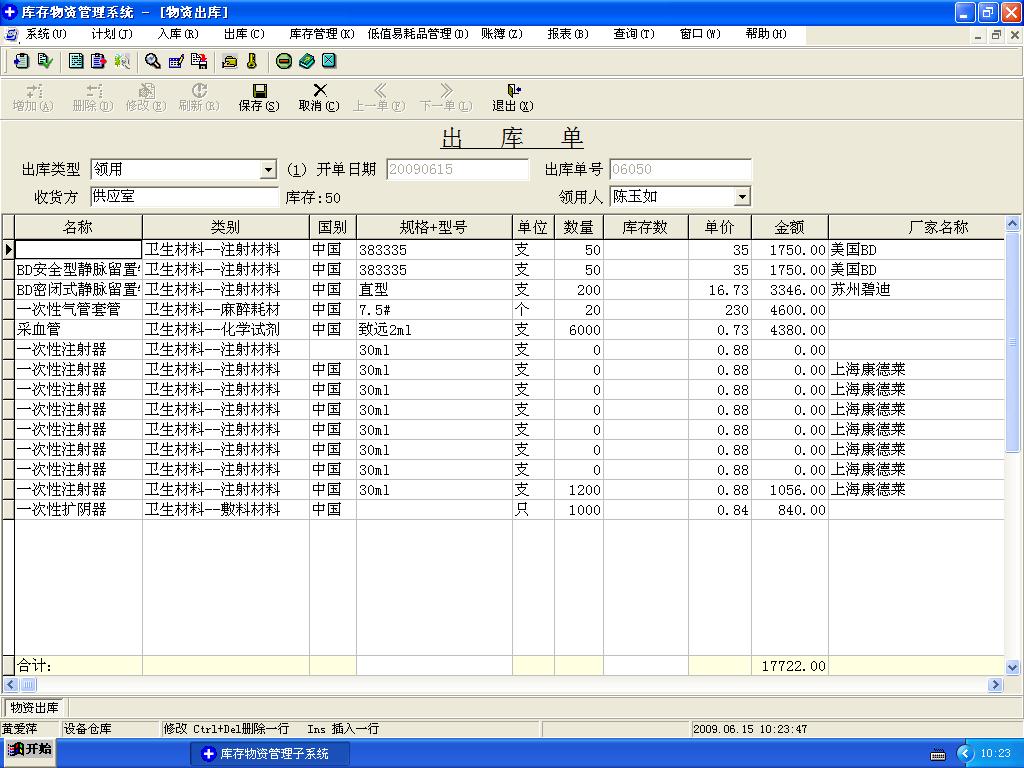Click the horizontal scrollbar right arrow
This screenshot has width=1024, height=768.
point(995,684)
